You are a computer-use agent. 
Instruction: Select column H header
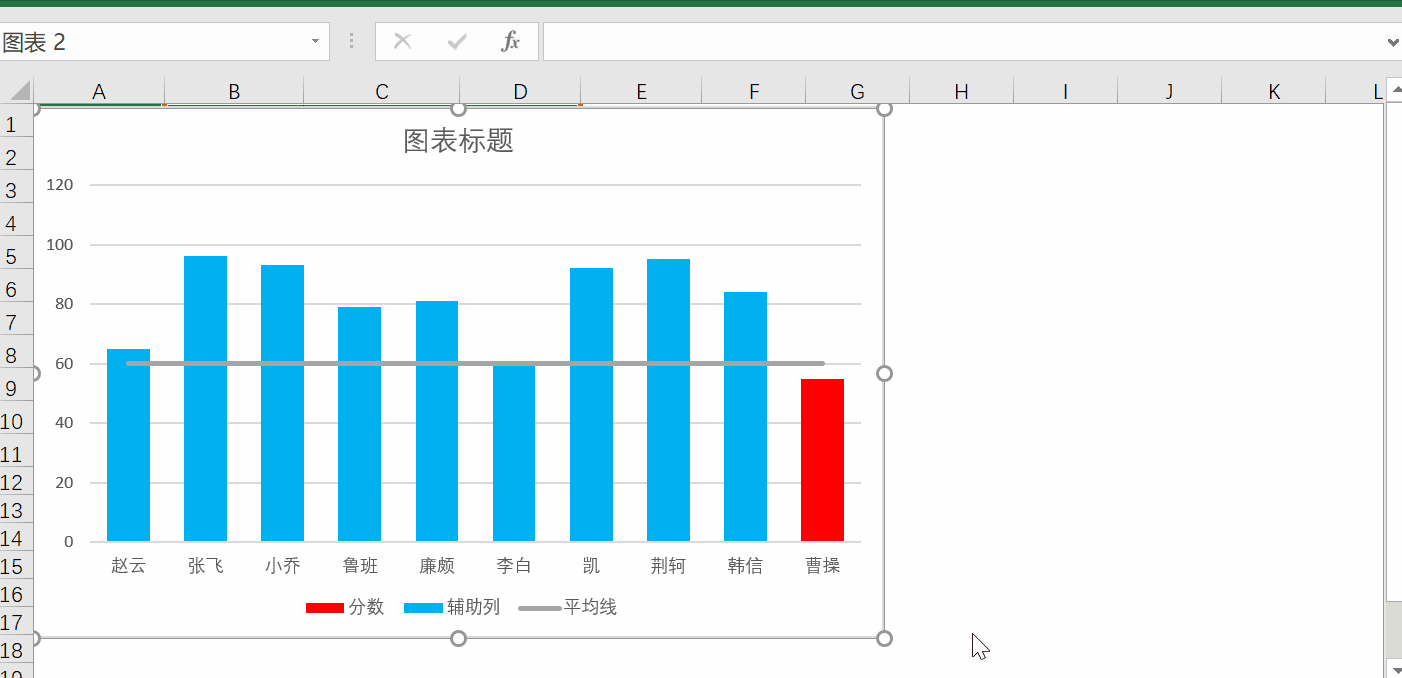pos(961,92)
